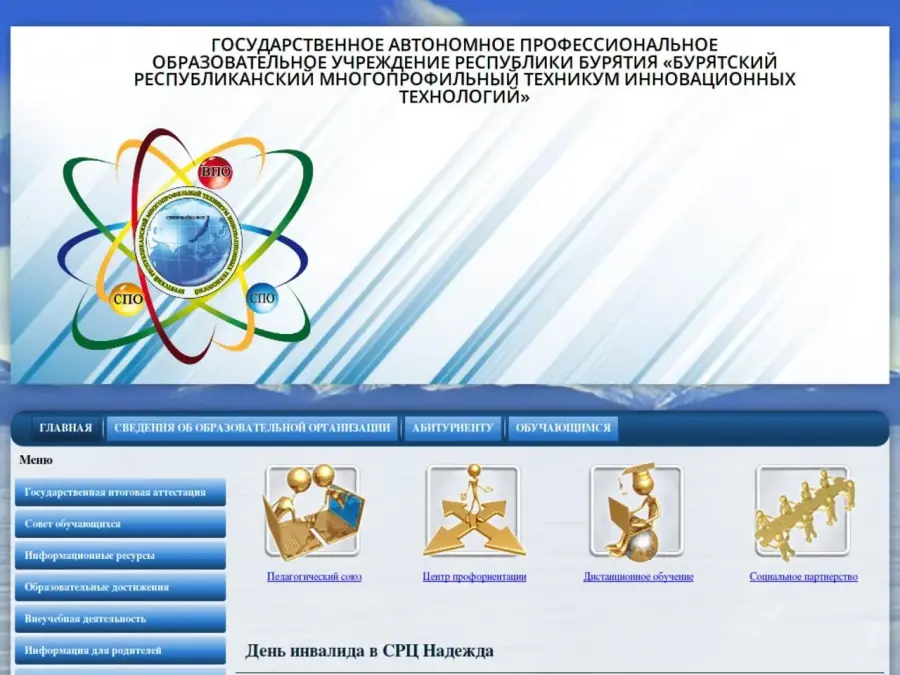The height and width of the screenshot is (675, 900).
Task: Select Информация для родителей in side menu
Action: (121, 650)
